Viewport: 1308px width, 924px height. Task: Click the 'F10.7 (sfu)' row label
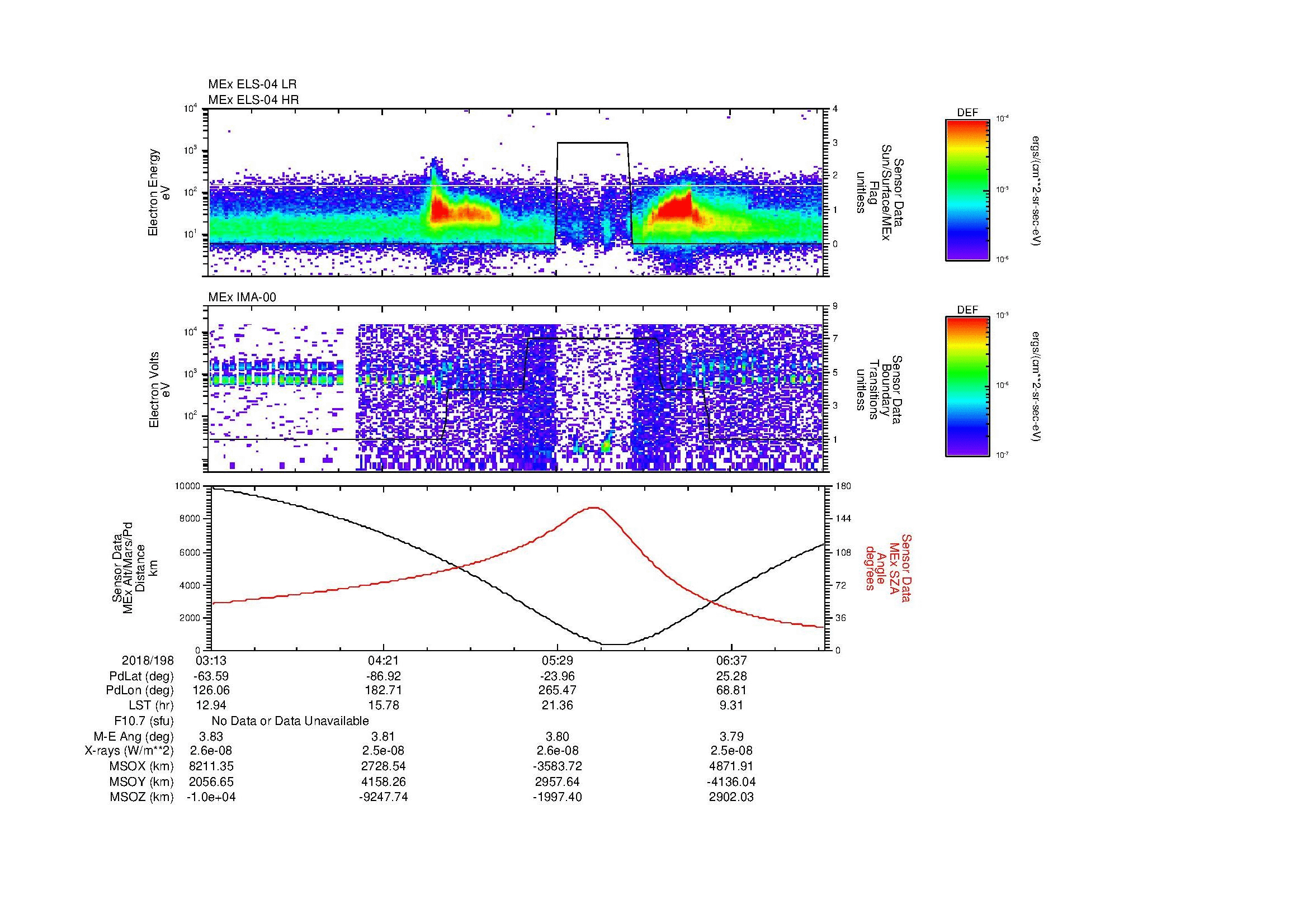(144, 721)
